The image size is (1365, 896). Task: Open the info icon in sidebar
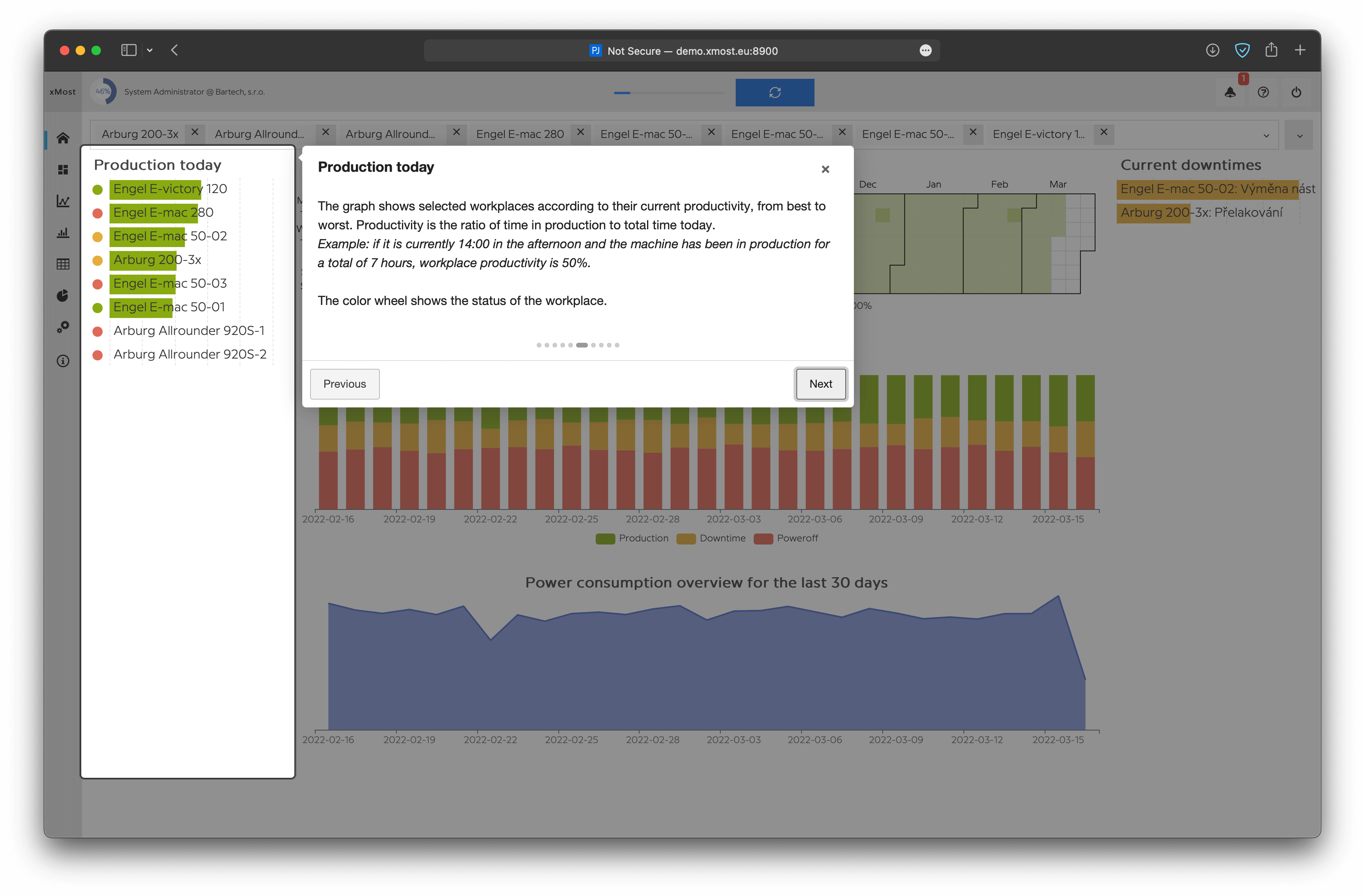tap(63, 361)
